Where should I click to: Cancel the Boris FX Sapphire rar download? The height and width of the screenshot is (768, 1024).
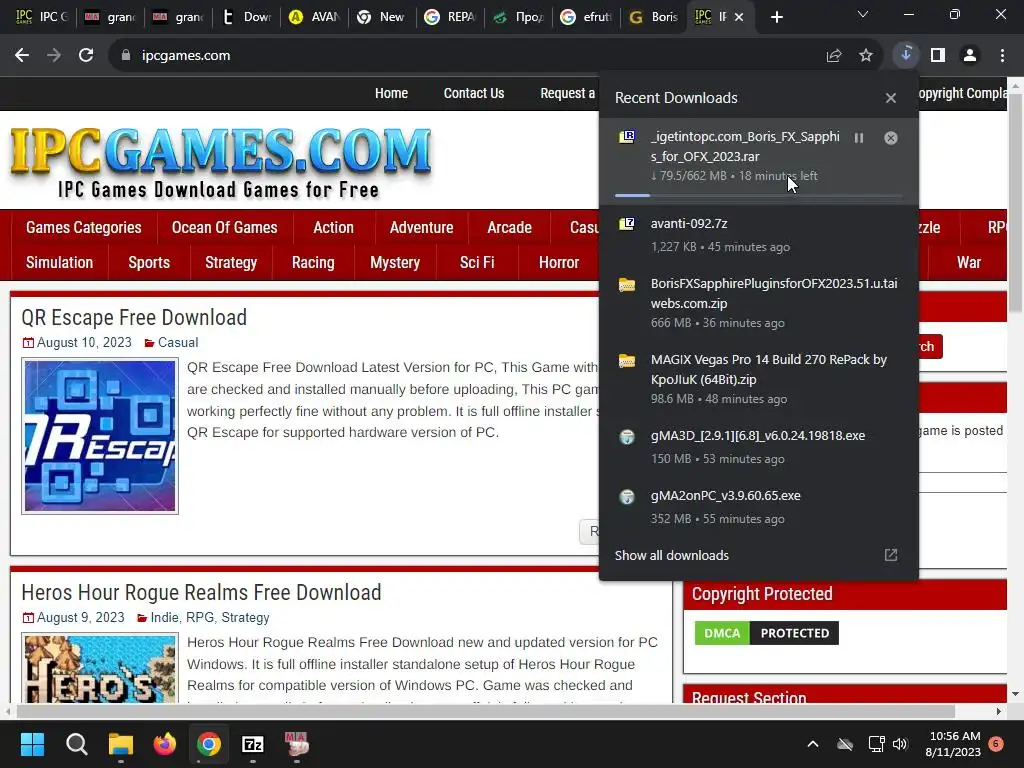pos(891,138)
